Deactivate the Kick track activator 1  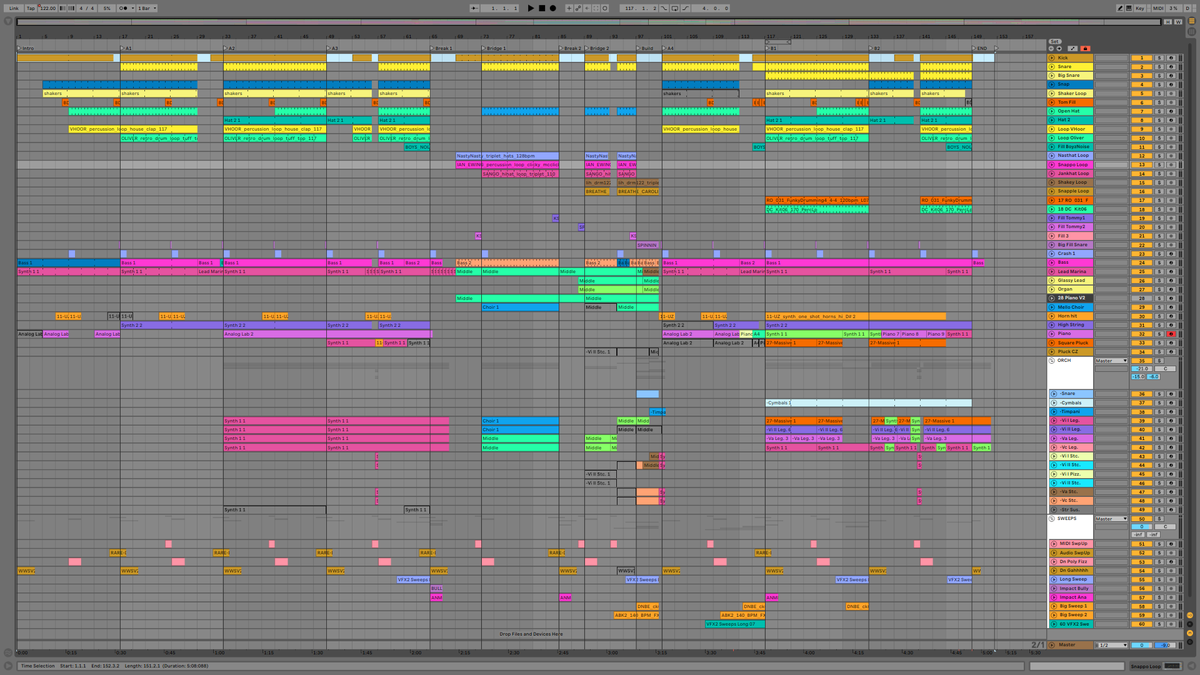pyautogui.click(x=1142, y=58)
